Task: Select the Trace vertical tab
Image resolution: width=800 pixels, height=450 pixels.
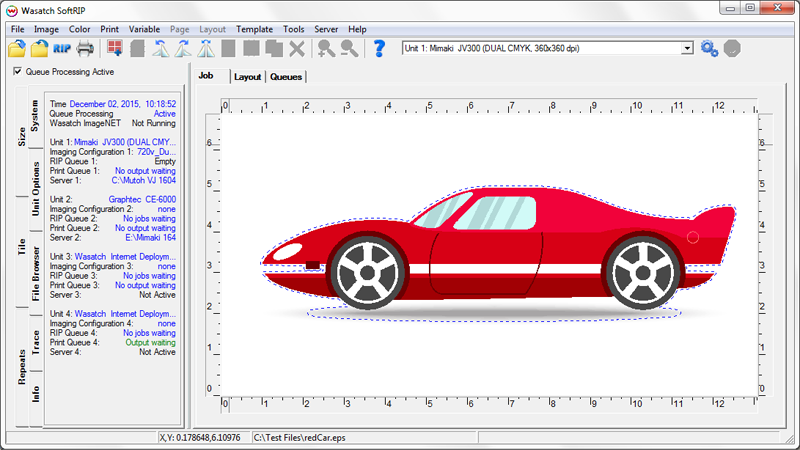Action: click(x=35, y=341)
